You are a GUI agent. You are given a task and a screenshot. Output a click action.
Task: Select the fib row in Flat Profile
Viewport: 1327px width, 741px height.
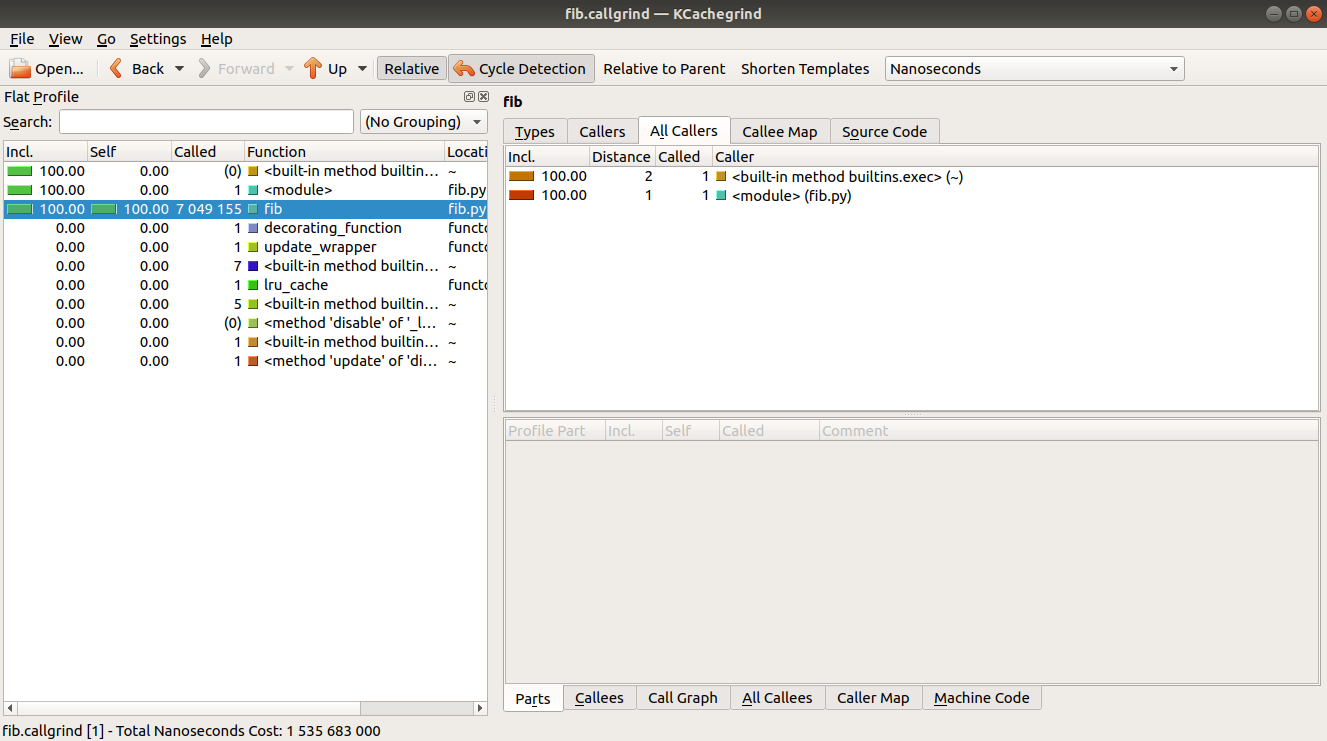click(x=245, y=209)
